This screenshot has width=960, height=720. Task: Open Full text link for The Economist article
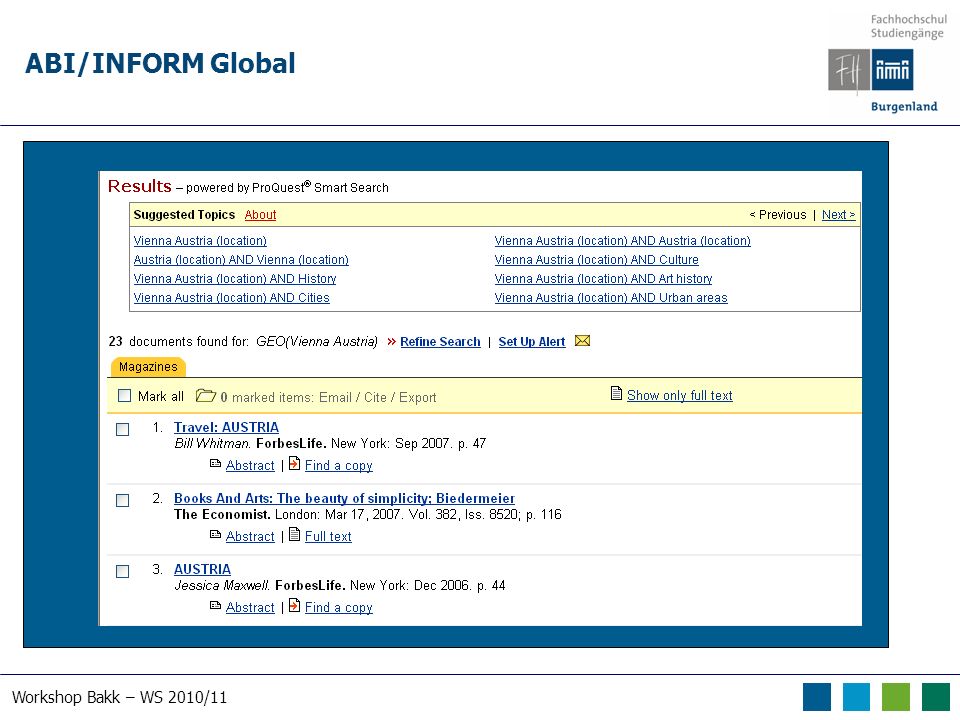click(328, 536)
